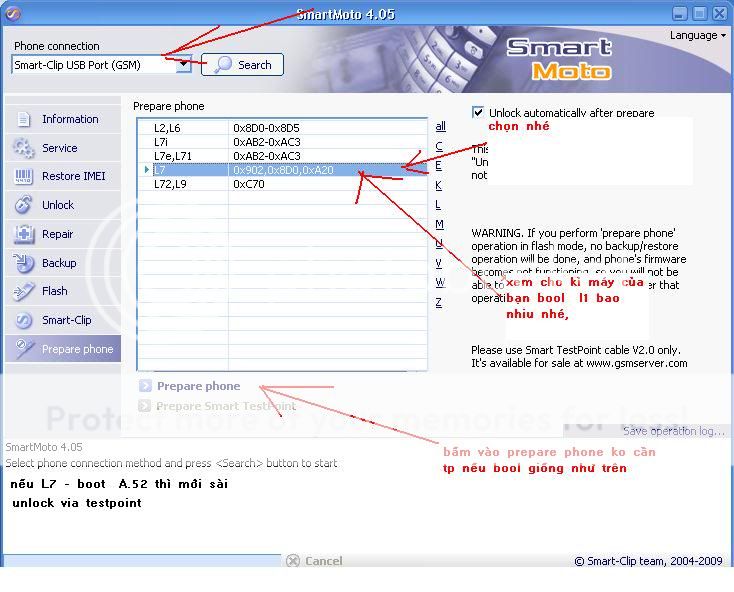Switch to the Flash section
The height and width of the screenshot is (592, 734).
[63, 291]
